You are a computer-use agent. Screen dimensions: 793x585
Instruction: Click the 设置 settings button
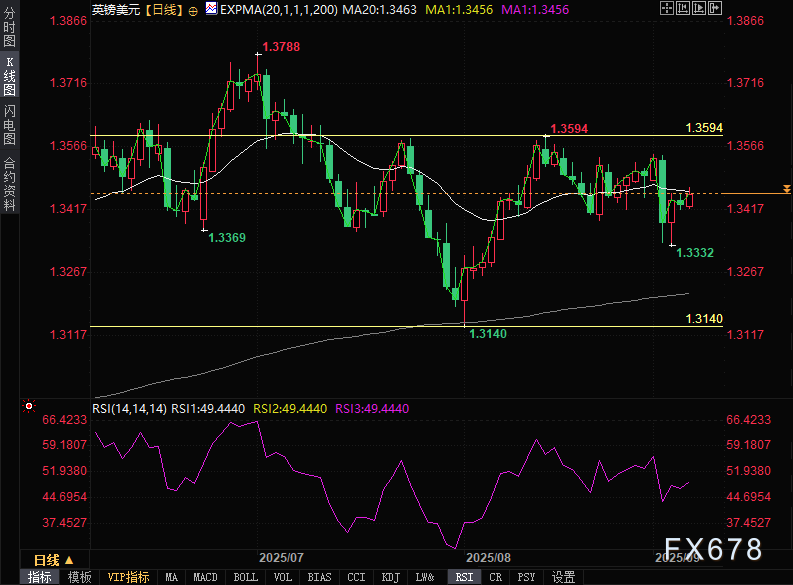click(563, 577)
